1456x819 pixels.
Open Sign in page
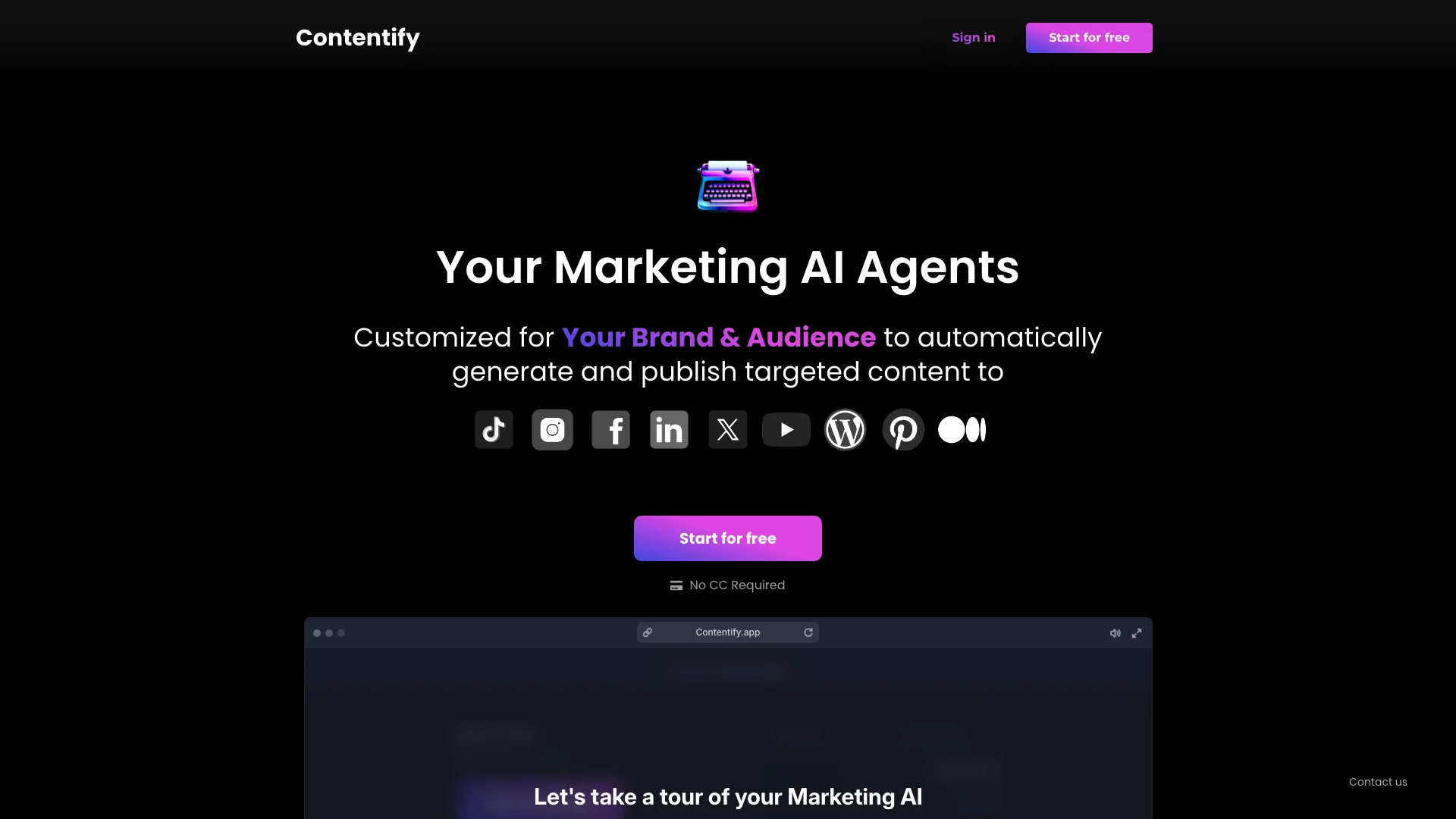click(x=973, y=37)
